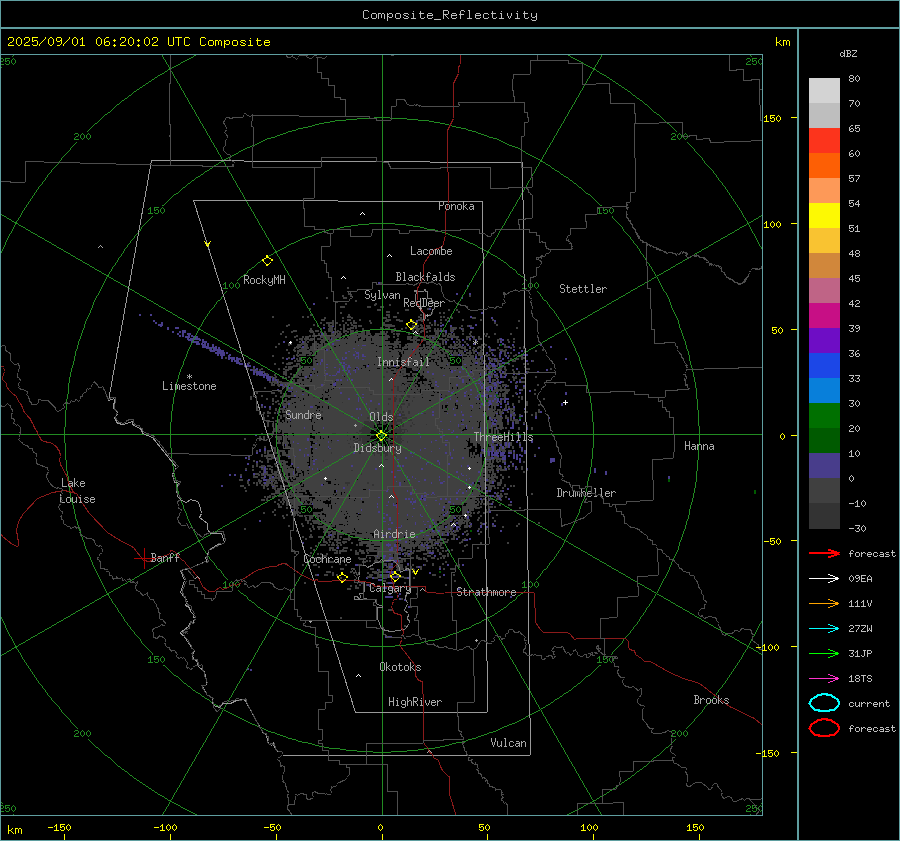Click the Okotoks town label
The height and width of the screenshot is (841, 900).
tap(400, 667)
